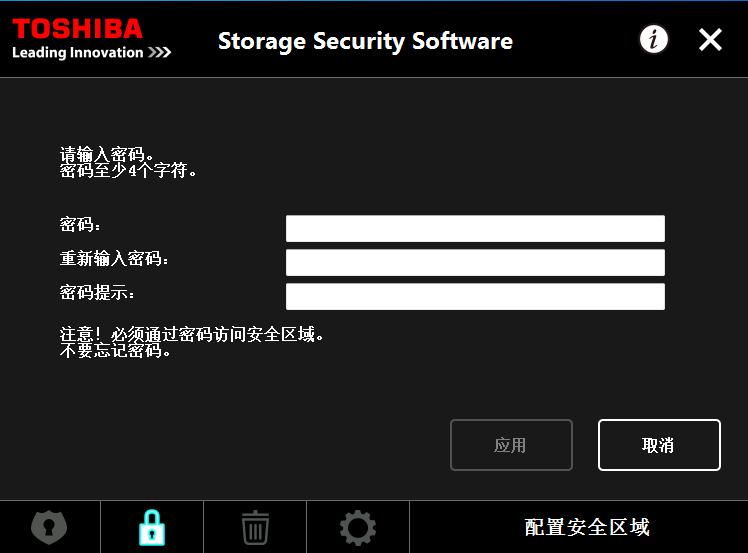Click the 不要忘记密码 reminder line
748x553 pixels.
coord(117,351)
